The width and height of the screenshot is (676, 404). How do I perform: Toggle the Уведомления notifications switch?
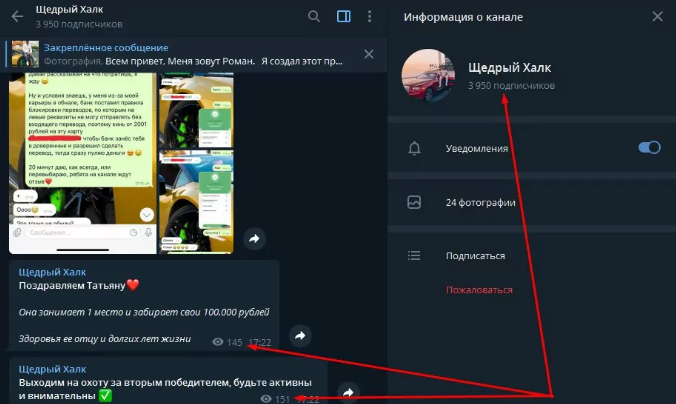(649, 148)
